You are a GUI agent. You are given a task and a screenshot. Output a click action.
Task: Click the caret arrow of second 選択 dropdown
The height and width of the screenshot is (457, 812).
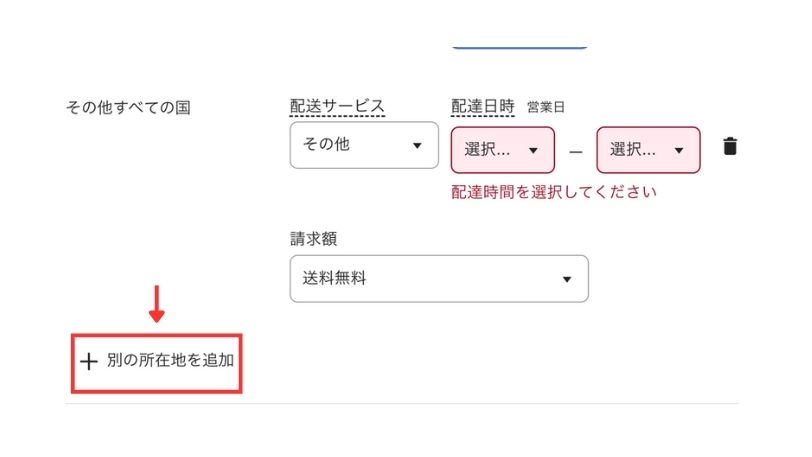pyautogui.click(x=680, y=151)
